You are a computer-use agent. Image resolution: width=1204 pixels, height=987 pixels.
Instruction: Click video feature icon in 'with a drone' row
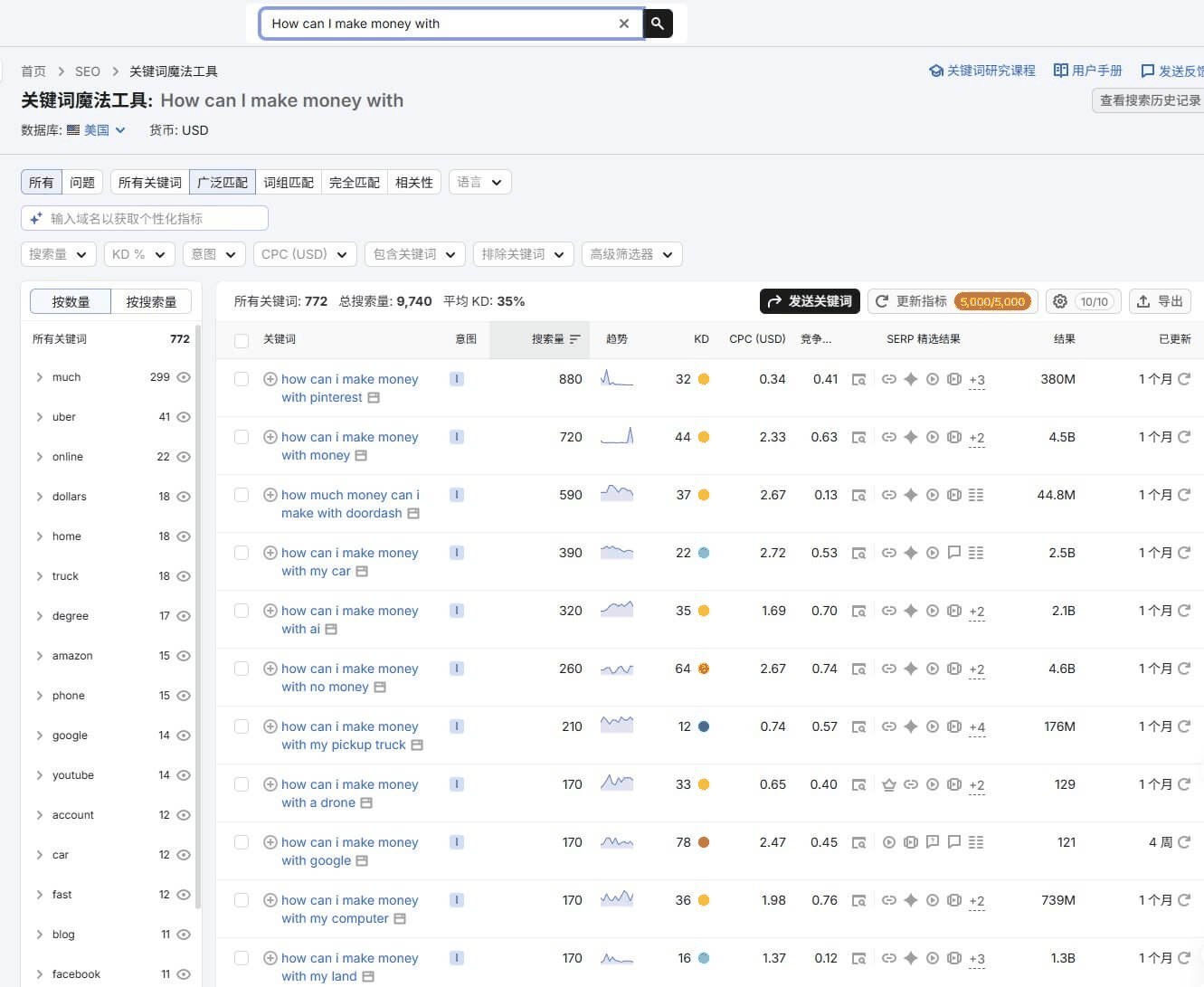[x=933, y=784]
